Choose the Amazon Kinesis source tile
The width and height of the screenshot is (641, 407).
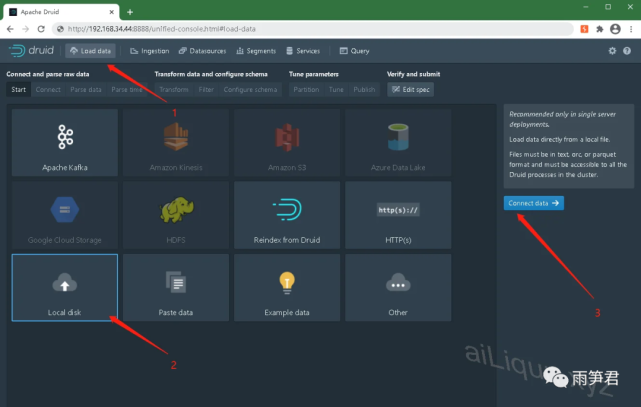point(176,143)
